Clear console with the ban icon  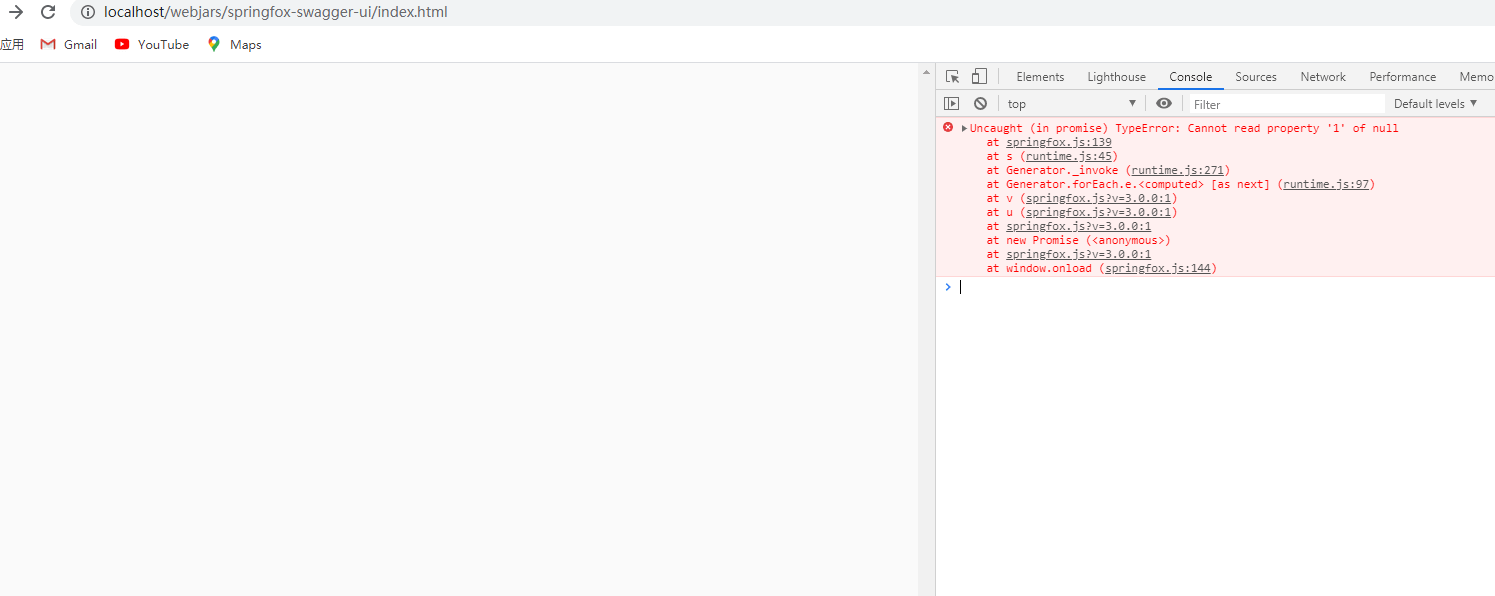click(x=980, y=104)
